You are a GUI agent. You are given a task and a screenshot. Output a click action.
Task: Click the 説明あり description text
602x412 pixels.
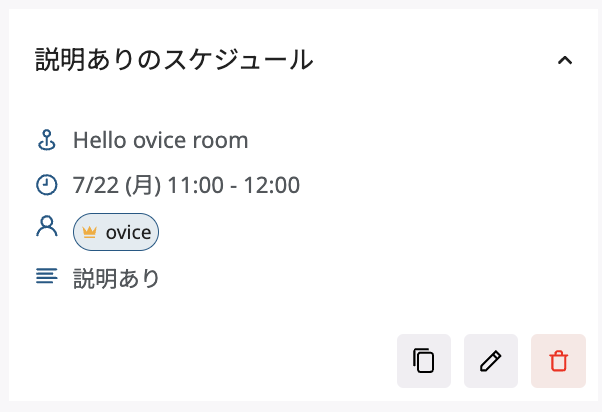point(116,277)
